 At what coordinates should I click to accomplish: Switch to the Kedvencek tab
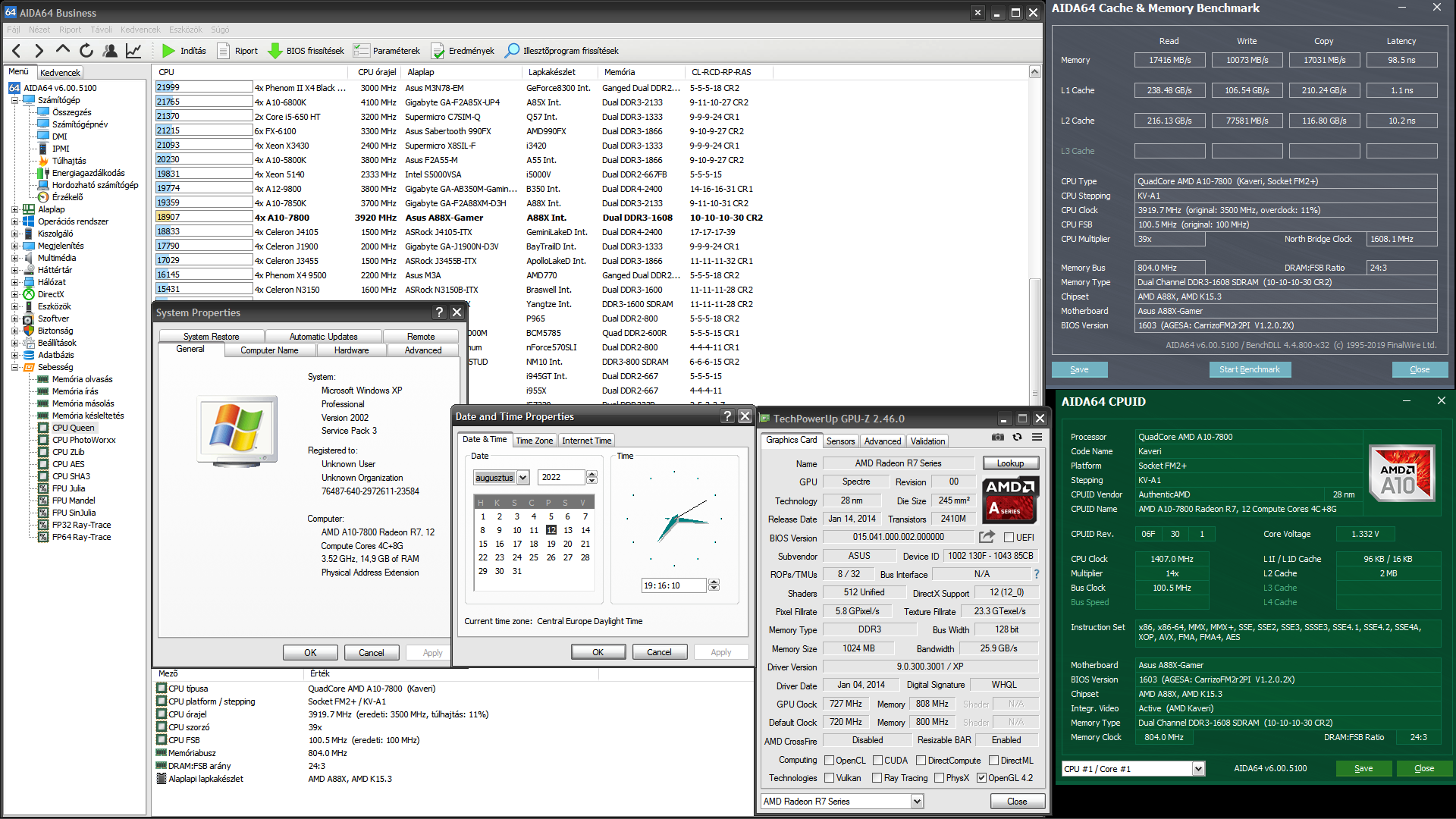point(60,73)
